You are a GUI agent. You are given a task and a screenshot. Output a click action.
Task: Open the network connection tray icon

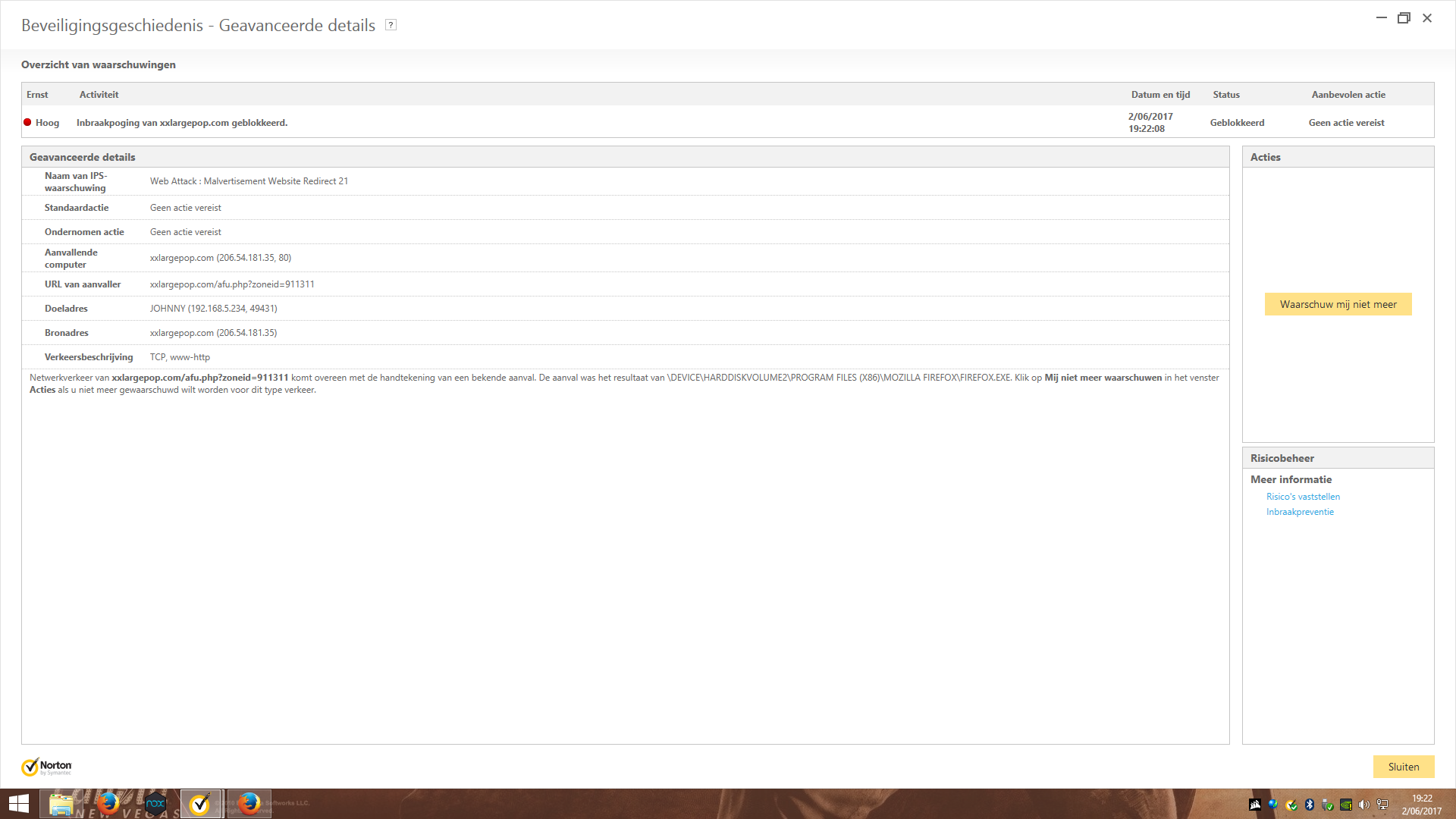pos(1382,805)
